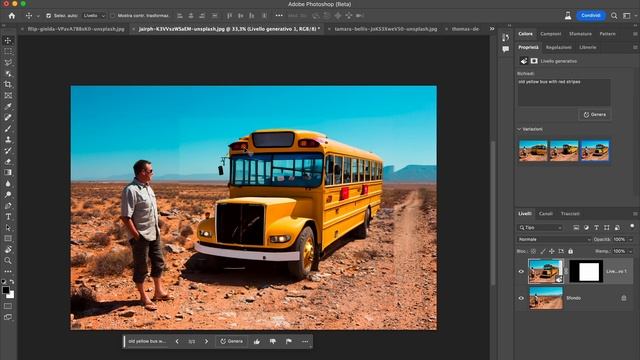Screen dimensions: 640x360
Task: Show more document tabs via double chevron
Action: (x=492, y=29)
